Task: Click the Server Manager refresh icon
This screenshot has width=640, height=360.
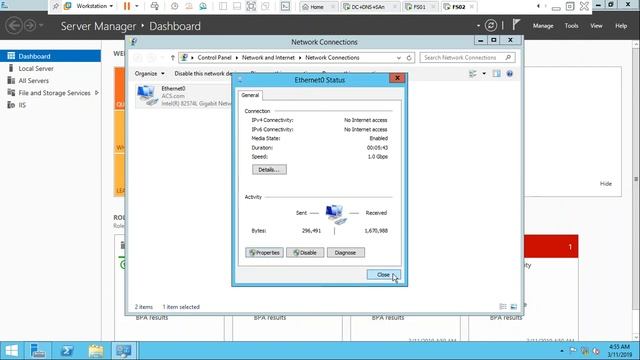Action: (x=491, y=26)
